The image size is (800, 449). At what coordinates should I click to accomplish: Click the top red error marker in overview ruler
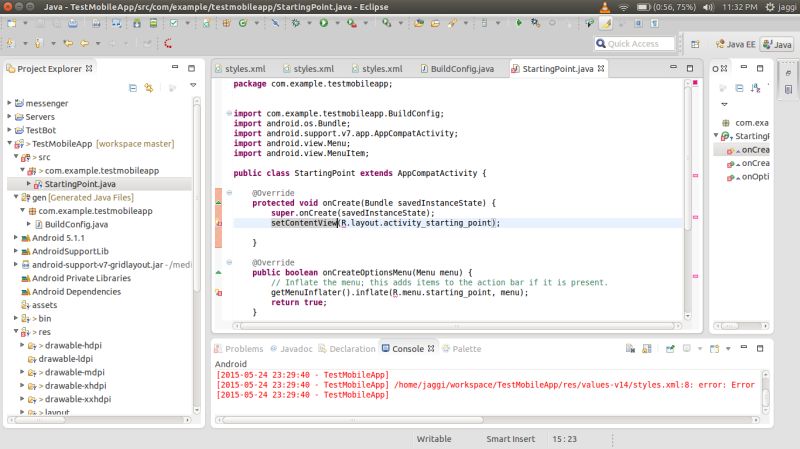click(695, 83)
